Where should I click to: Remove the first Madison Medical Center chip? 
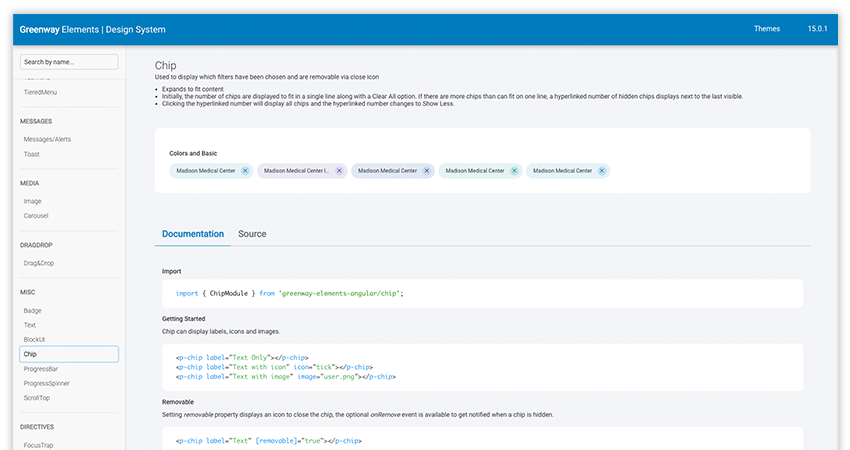point(246,171)
